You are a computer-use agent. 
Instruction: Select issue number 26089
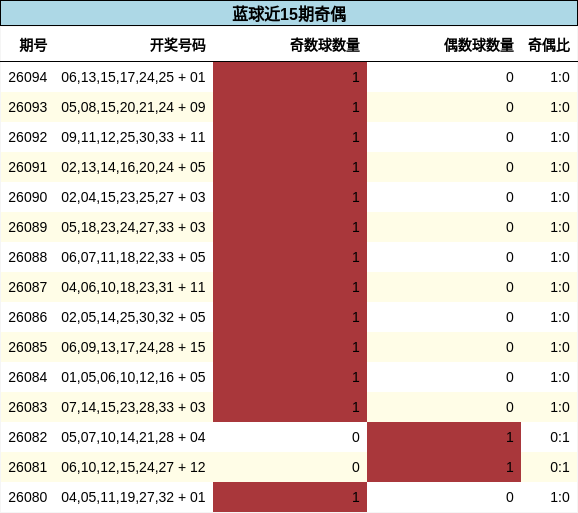tap(28, 227)
